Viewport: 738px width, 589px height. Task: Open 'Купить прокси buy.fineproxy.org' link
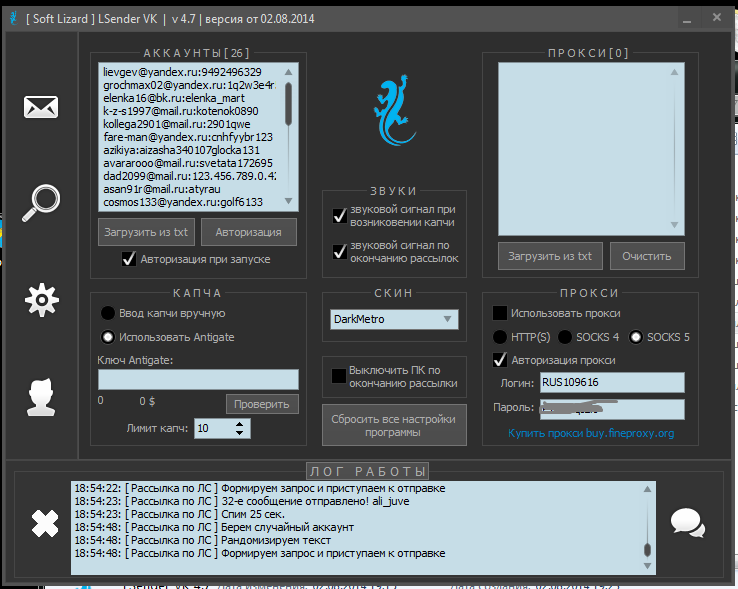click(591, 433)
